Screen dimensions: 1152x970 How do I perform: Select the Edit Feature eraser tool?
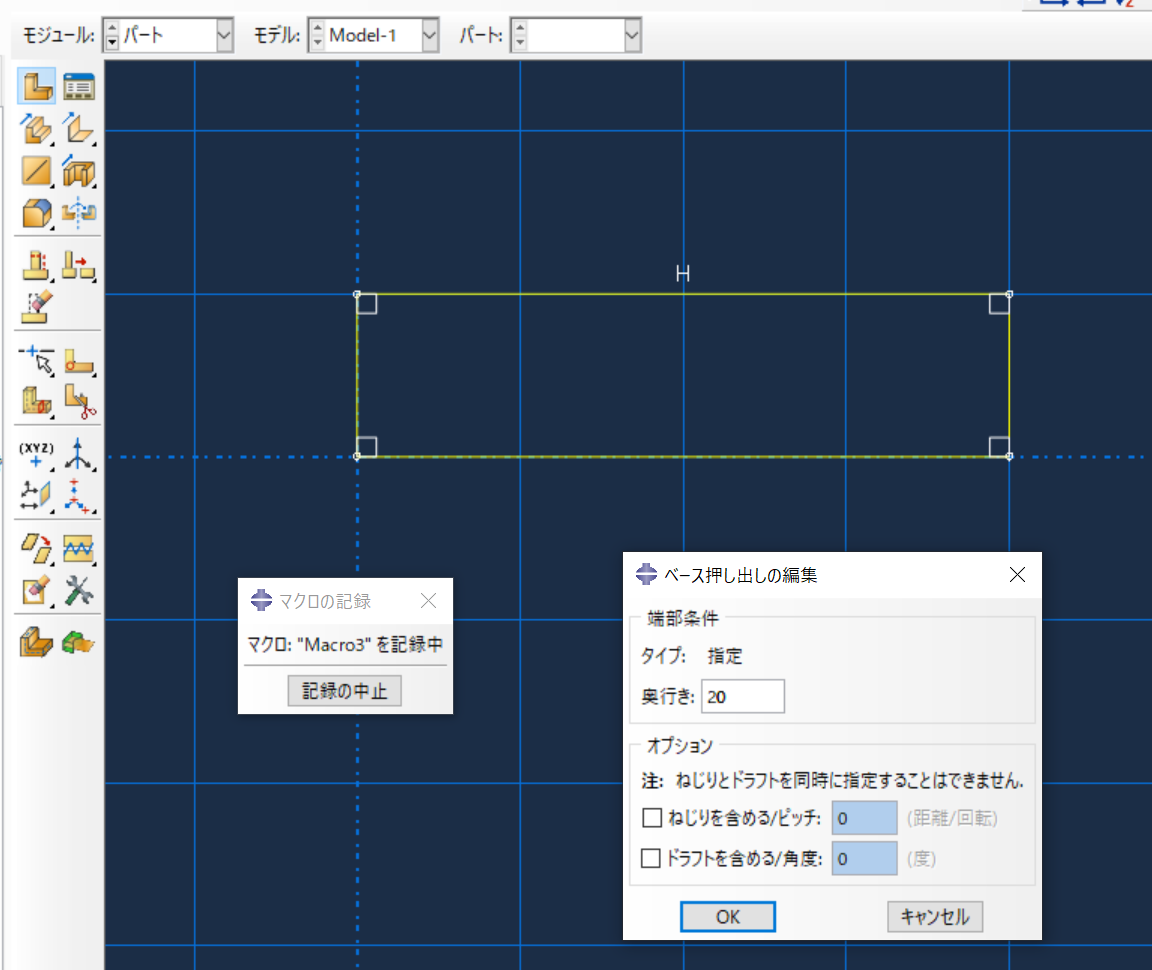point(37,307)
